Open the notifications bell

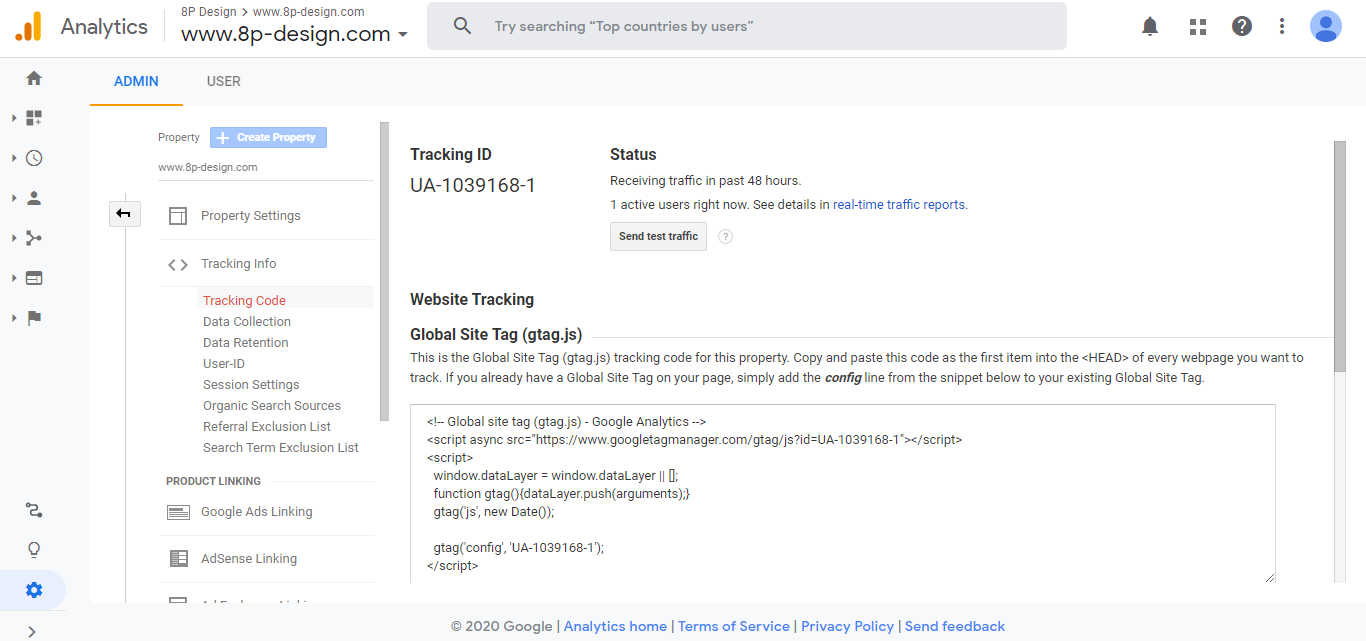click(x=1150, y=27)
